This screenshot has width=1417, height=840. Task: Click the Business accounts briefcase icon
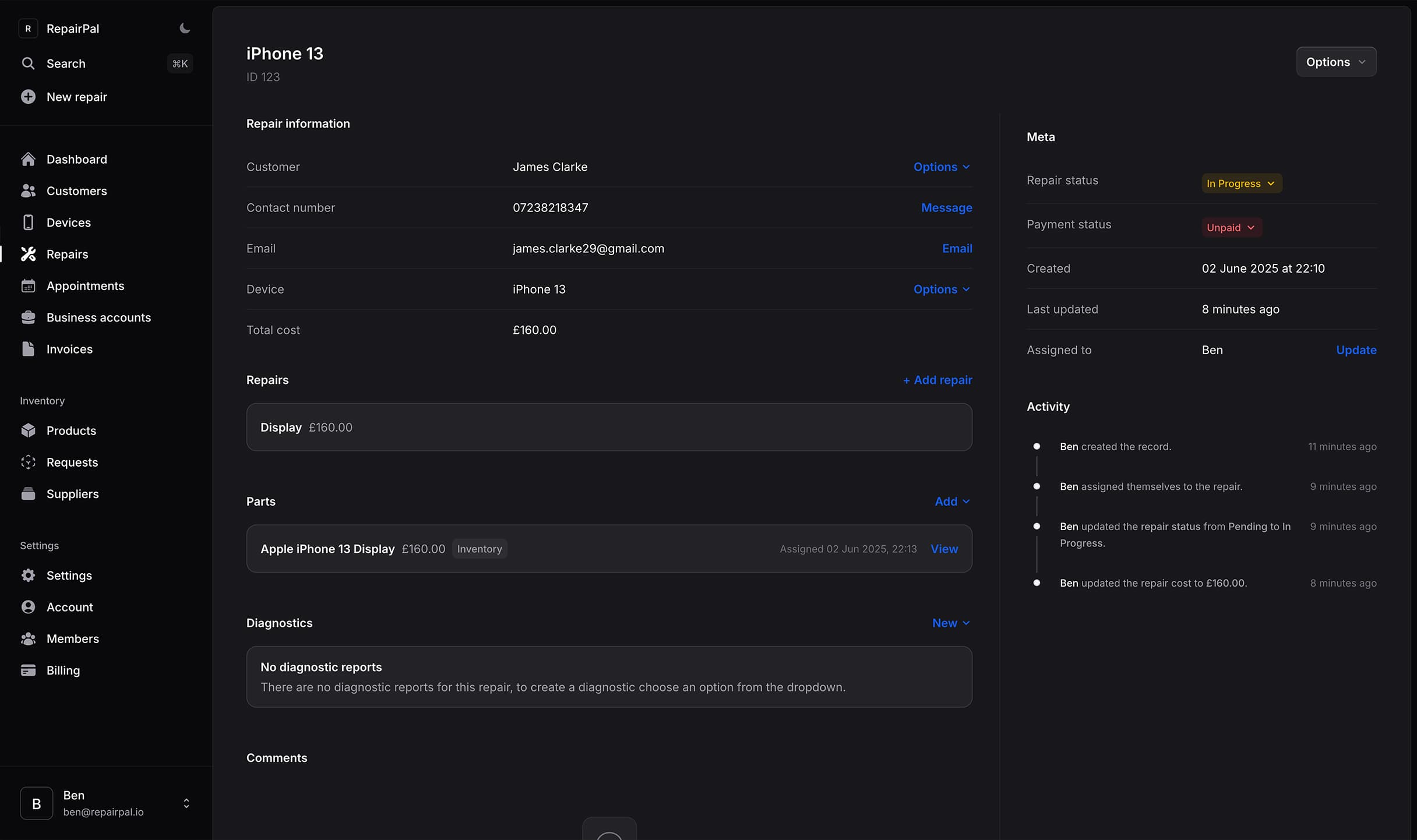point(28,317)
